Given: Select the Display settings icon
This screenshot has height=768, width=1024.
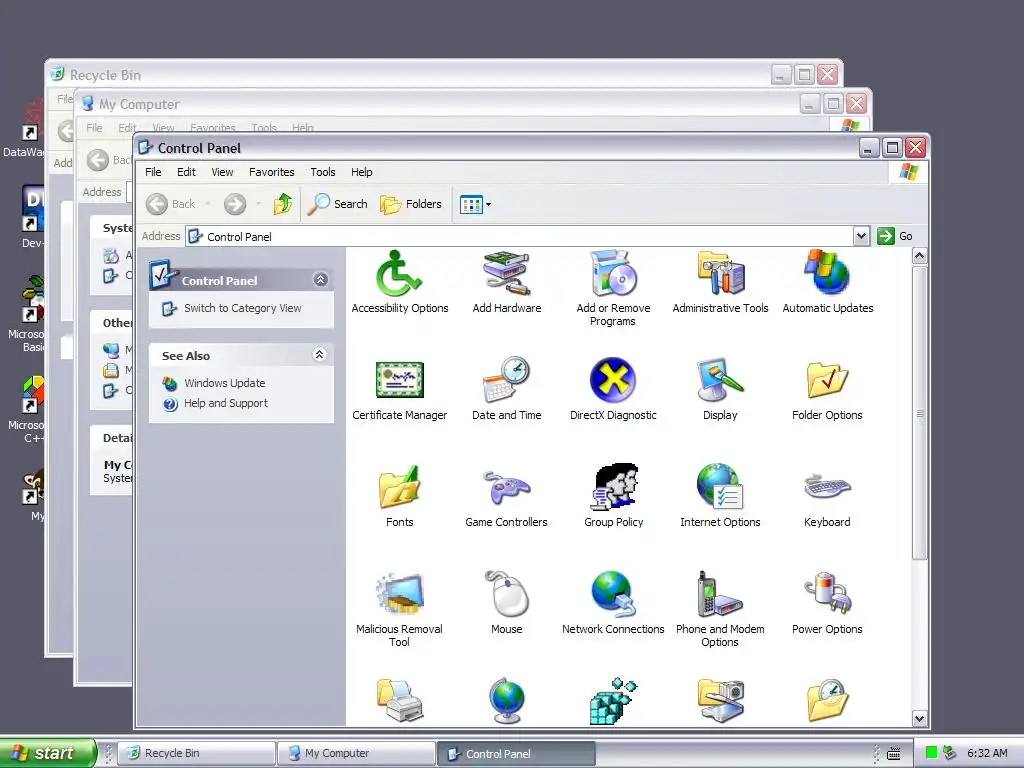Looking at the screenshot, I should (x=720, y=389).
